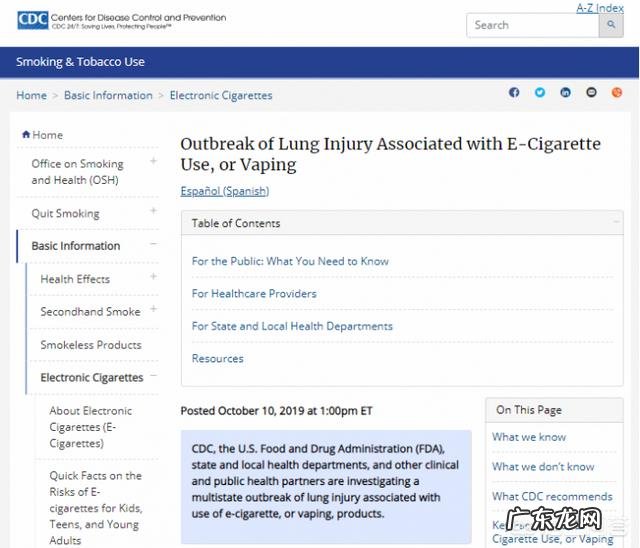Screen dimensions: 640x548
Task: Open Health Effects sidebar item
Action: click(x=75, y=279)
